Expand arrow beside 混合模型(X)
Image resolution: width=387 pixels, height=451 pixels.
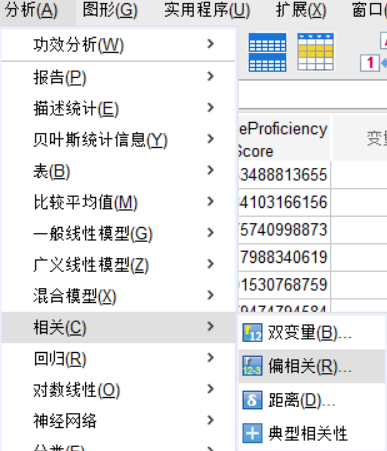pos(210,295)
